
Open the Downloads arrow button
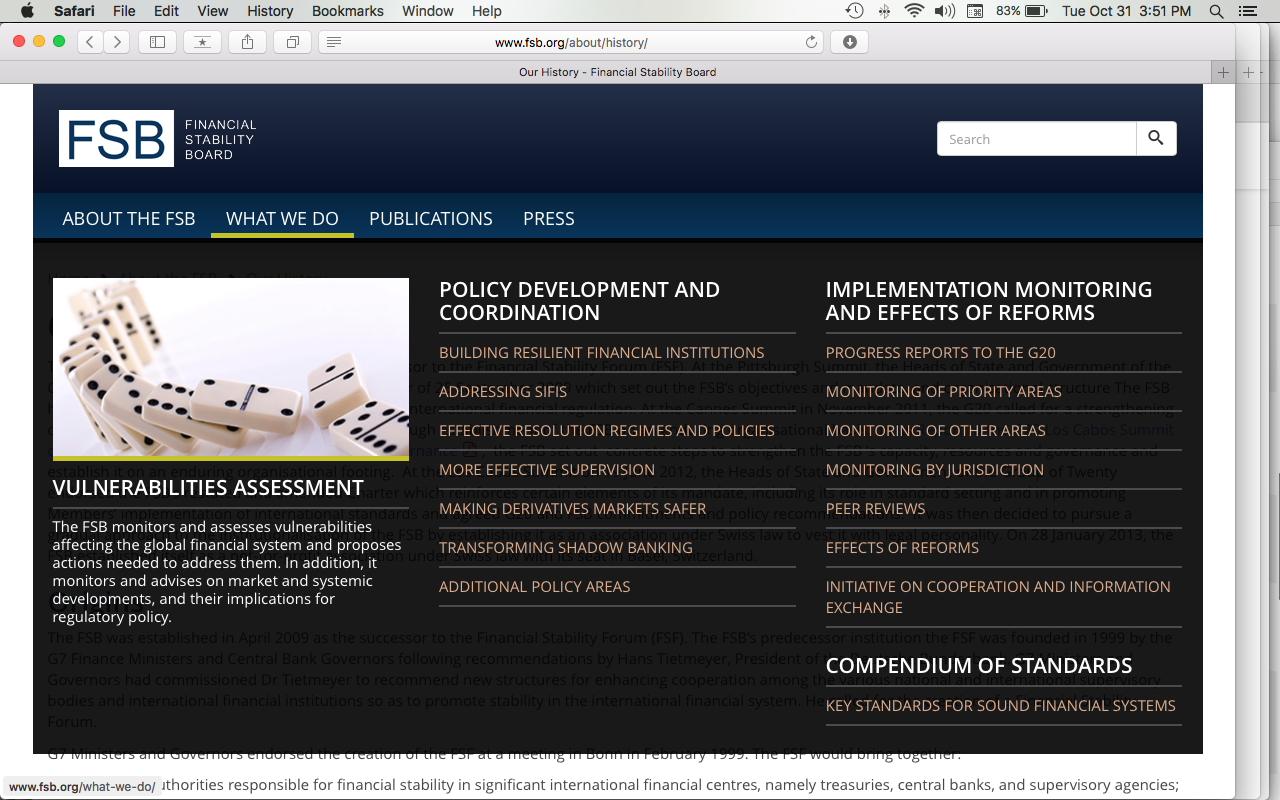coord(849,42)
